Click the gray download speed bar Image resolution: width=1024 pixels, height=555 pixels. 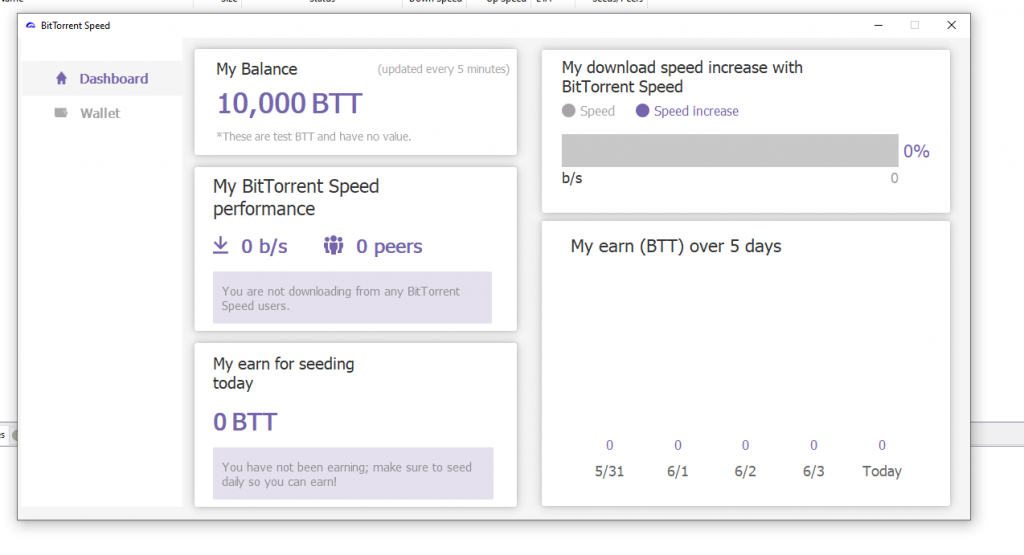[x=729, y=150]
